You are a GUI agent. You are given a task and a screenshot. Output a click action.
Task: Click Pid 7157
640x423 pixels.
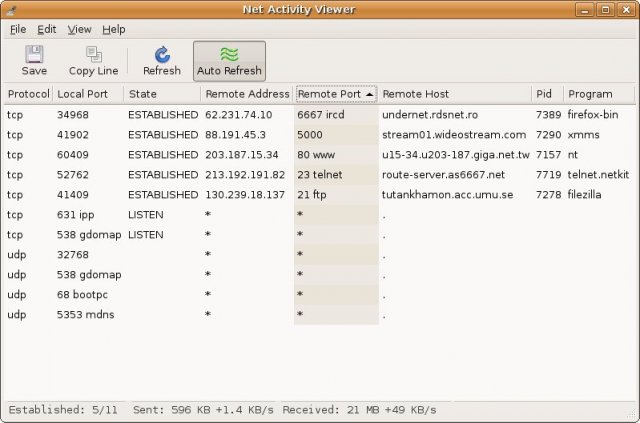(549, 155)
